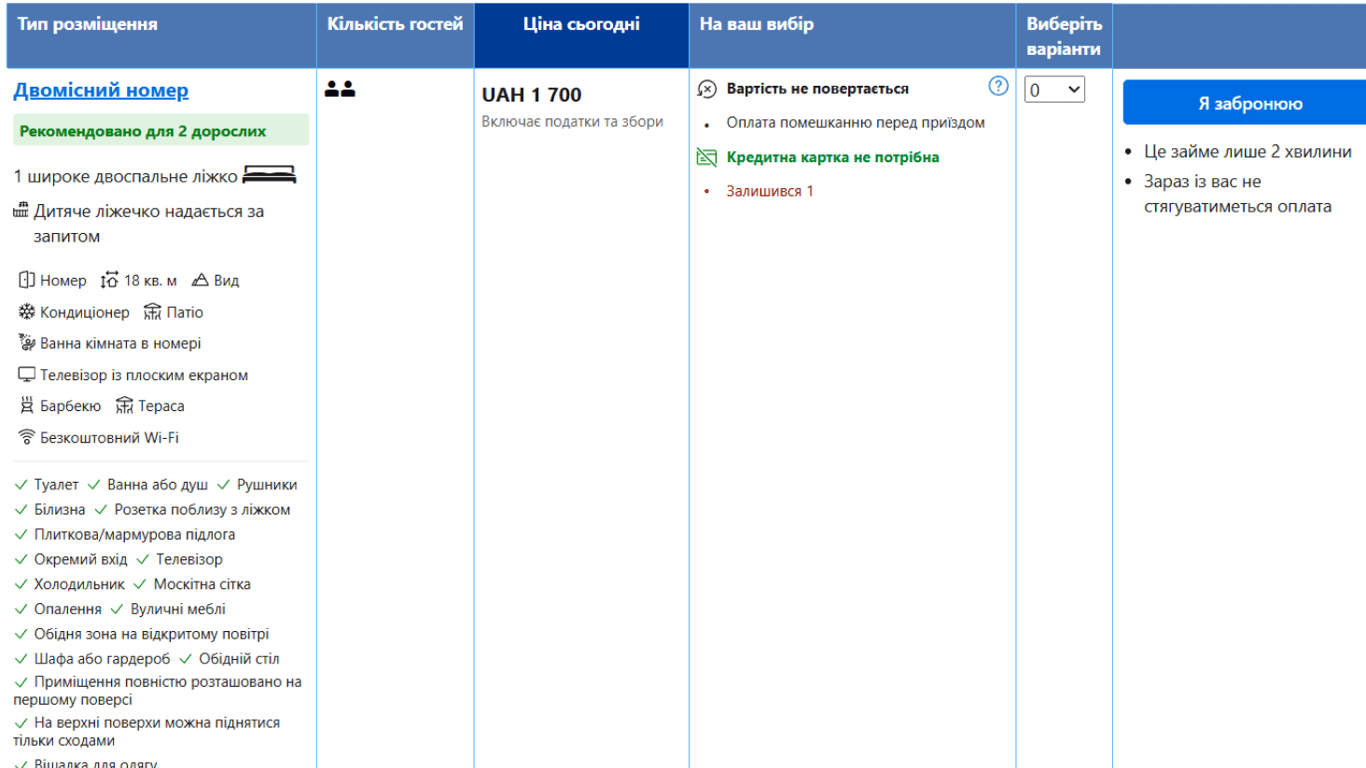Click the UAH 1 700 price
Viewport: 1366px width, 768px height.
(531, 95)
